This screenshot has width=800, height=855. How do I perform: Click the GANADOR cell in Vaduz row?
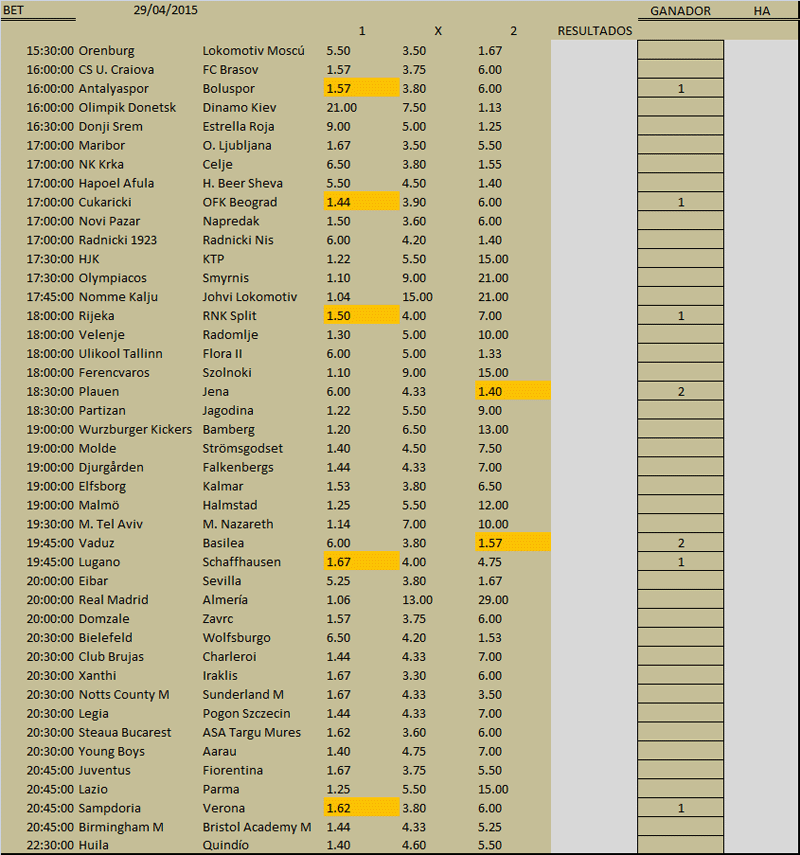coord(681,543)
